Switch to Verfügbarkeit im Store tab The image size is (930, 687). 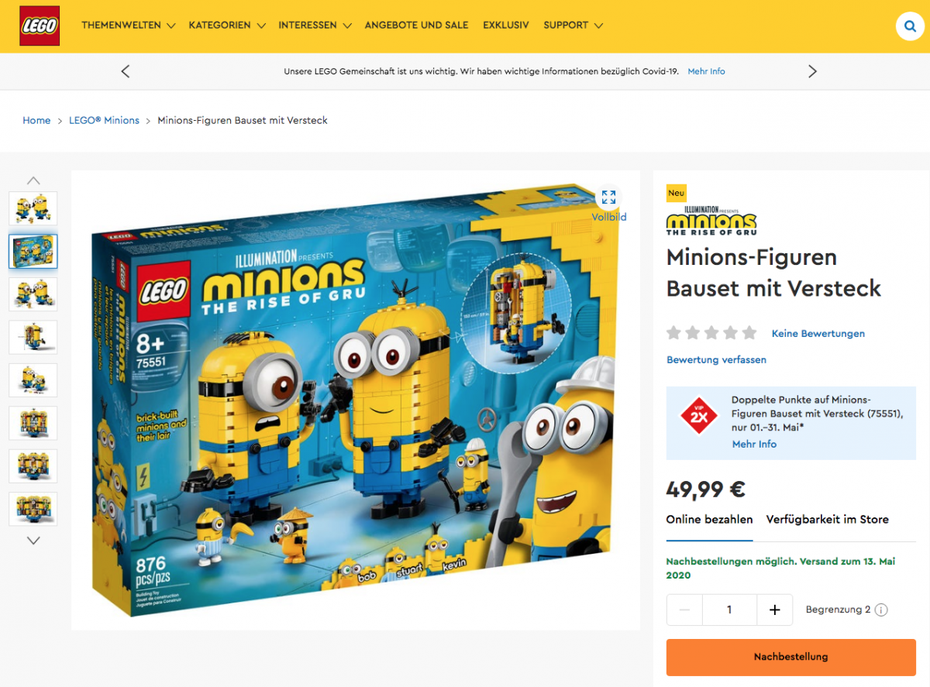pos(827,520)
